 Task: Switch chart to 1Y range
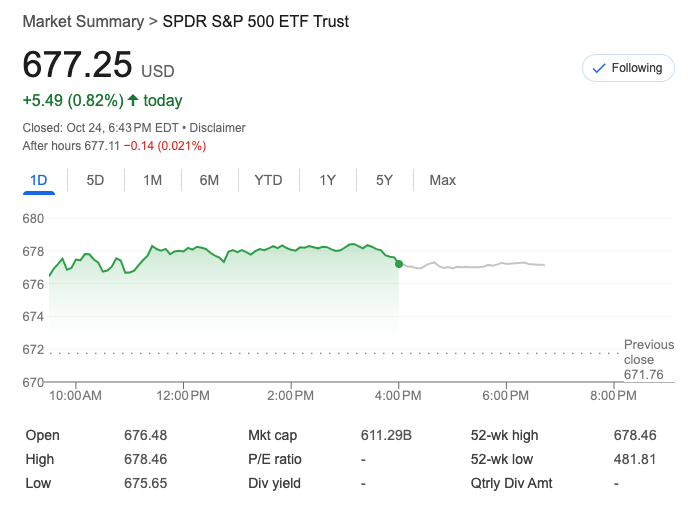point(327,180)
